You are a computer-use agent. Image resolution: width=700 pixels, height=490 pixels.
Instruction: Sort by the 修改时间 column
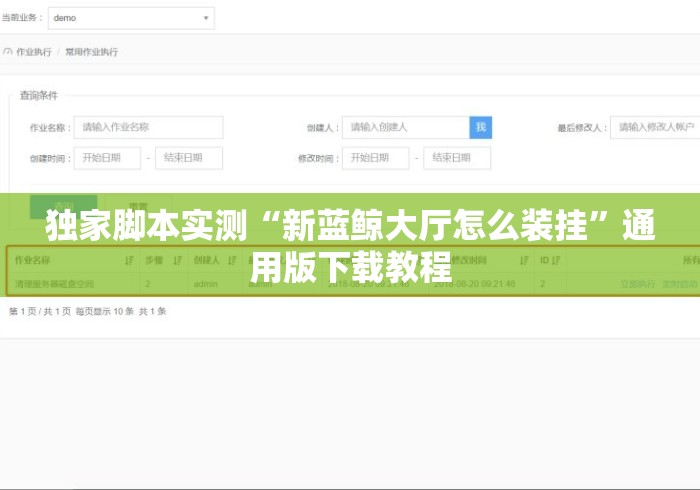point(524,260)
